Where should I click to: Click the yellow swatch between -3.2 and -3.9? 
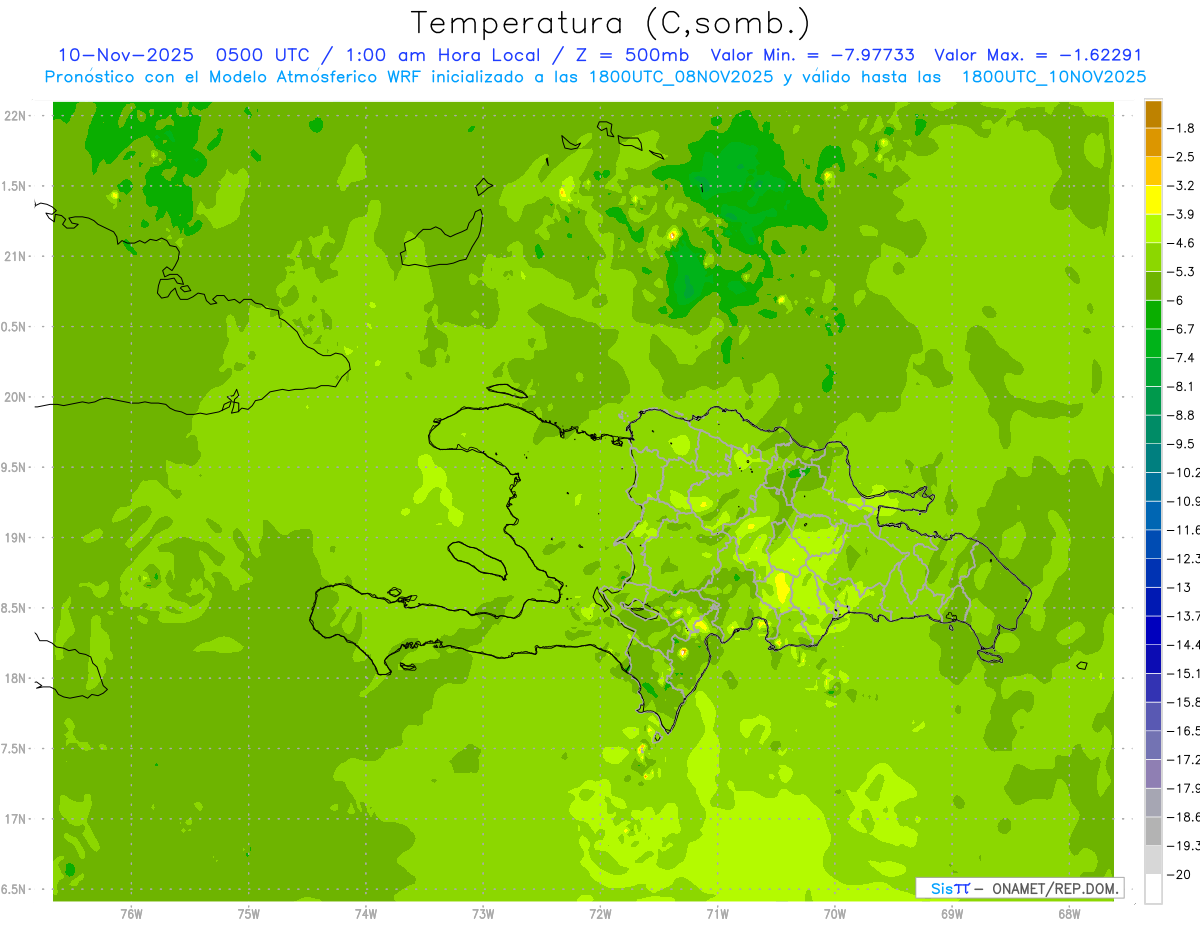(x=1153, y=200)
